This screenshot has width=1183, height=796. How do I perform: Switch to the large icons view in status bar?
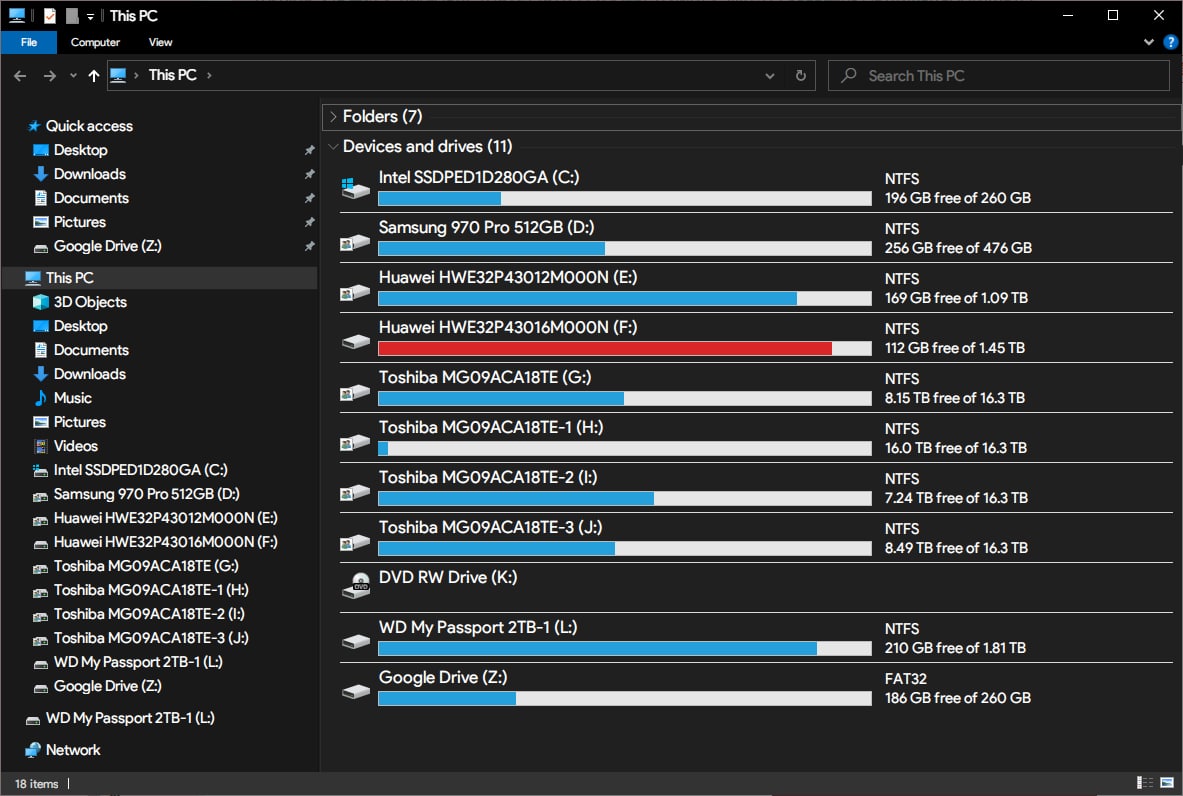[1167, 783]
